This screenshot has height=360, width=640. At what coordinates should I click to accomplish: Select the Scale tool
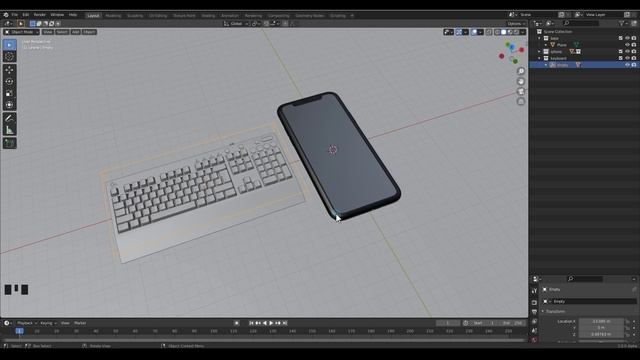pos(9,93)
